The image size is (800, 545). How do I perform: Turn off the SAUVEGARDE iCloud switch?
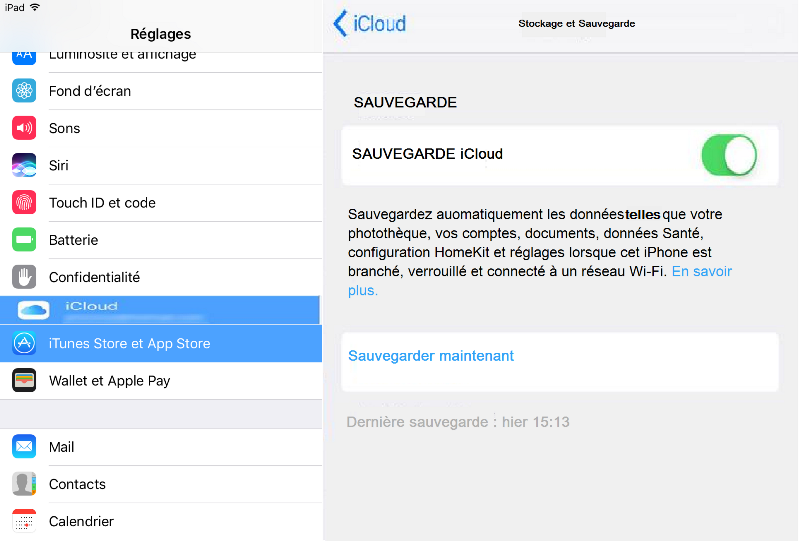pos(729,155)
